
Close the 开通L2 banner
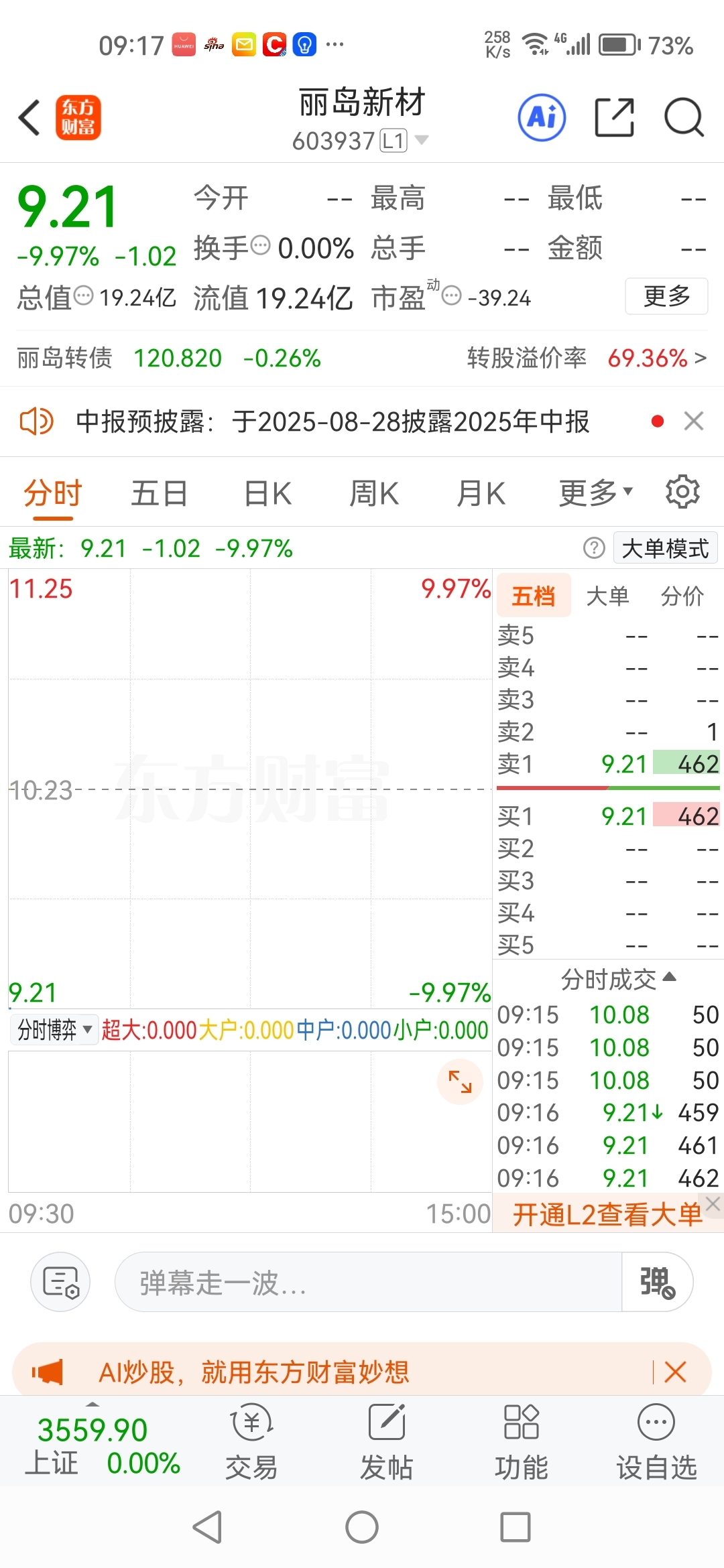point(713,1204)
